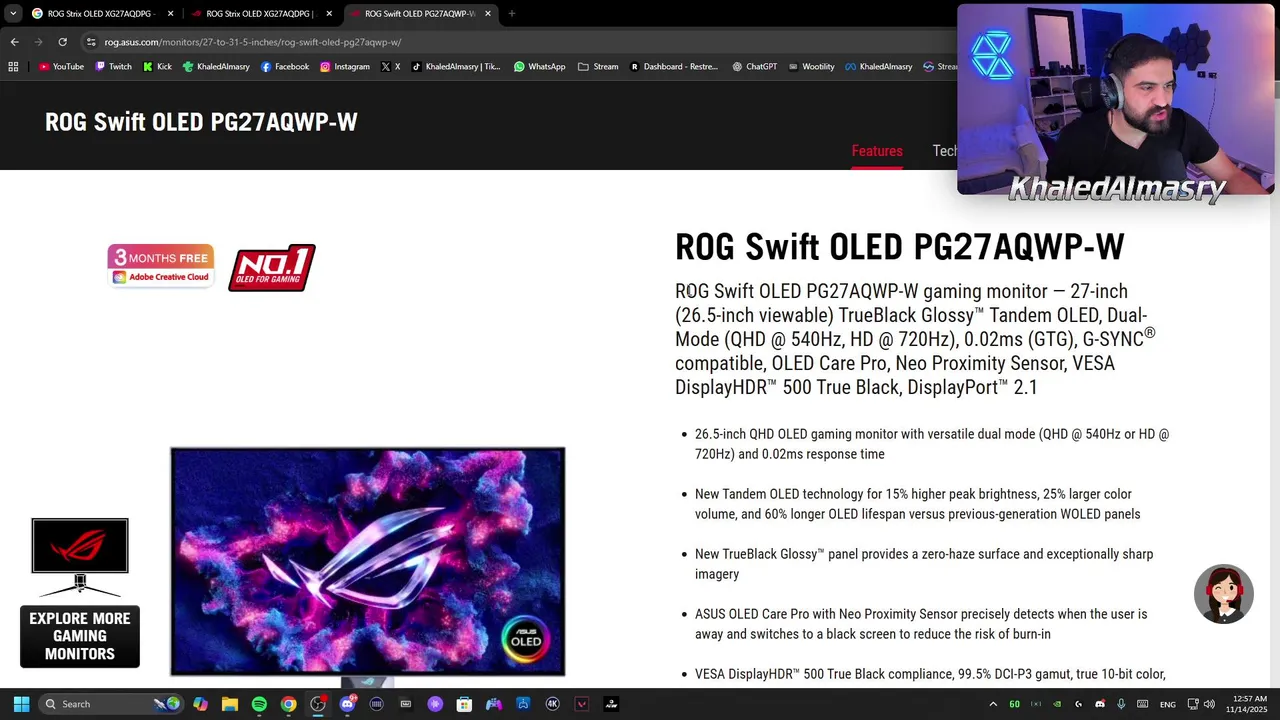The image size is (1280, 720).
Task: Switch language via ENG indicator
Action: [1167, 704]
